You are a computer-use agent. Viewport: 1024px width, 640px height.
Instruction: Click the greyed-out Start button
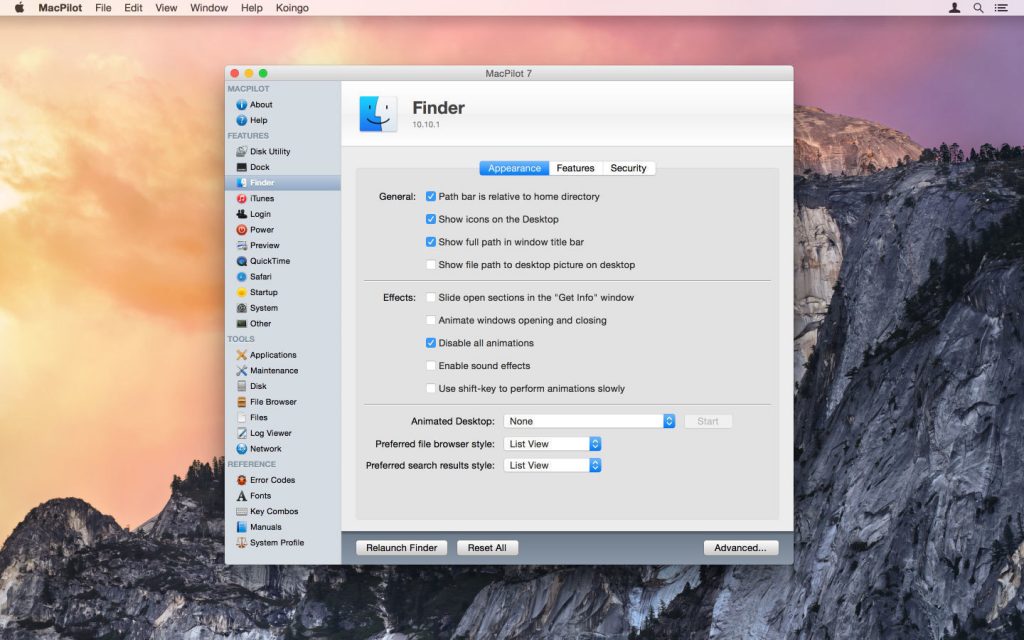click(708, 421)
